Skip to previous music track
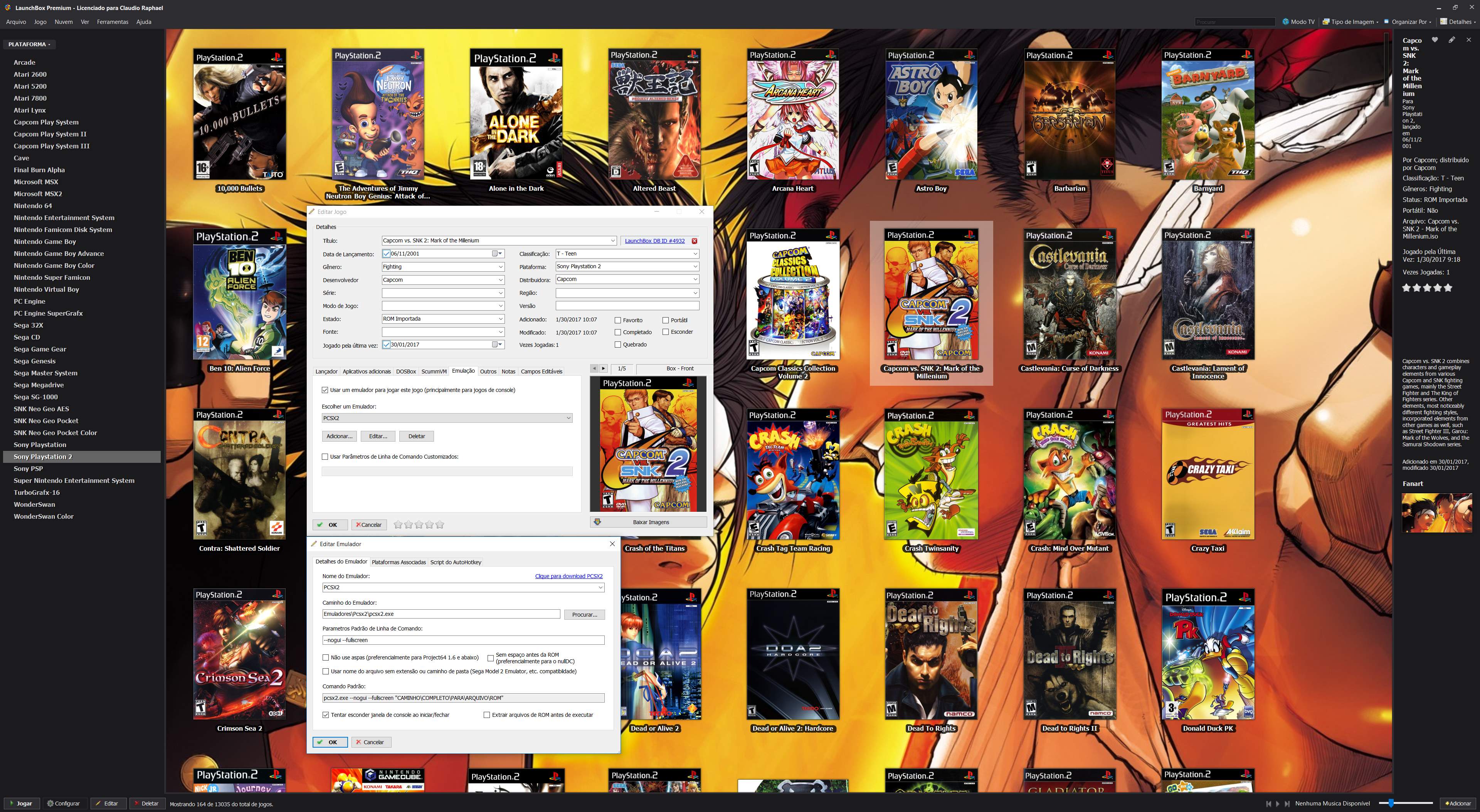 1268,804
